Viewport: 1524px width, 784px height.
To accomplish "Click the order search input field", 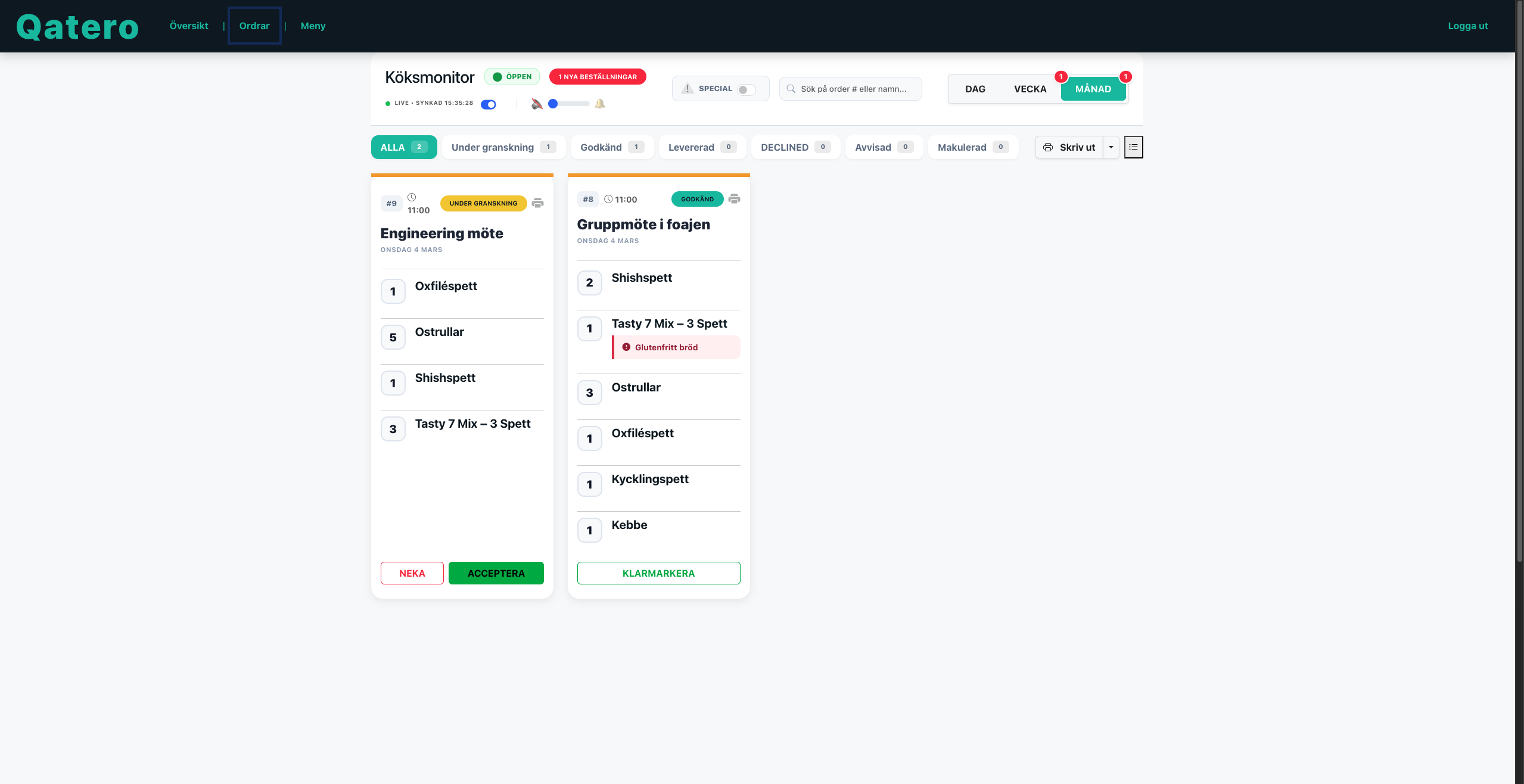I will pos(857,89).
